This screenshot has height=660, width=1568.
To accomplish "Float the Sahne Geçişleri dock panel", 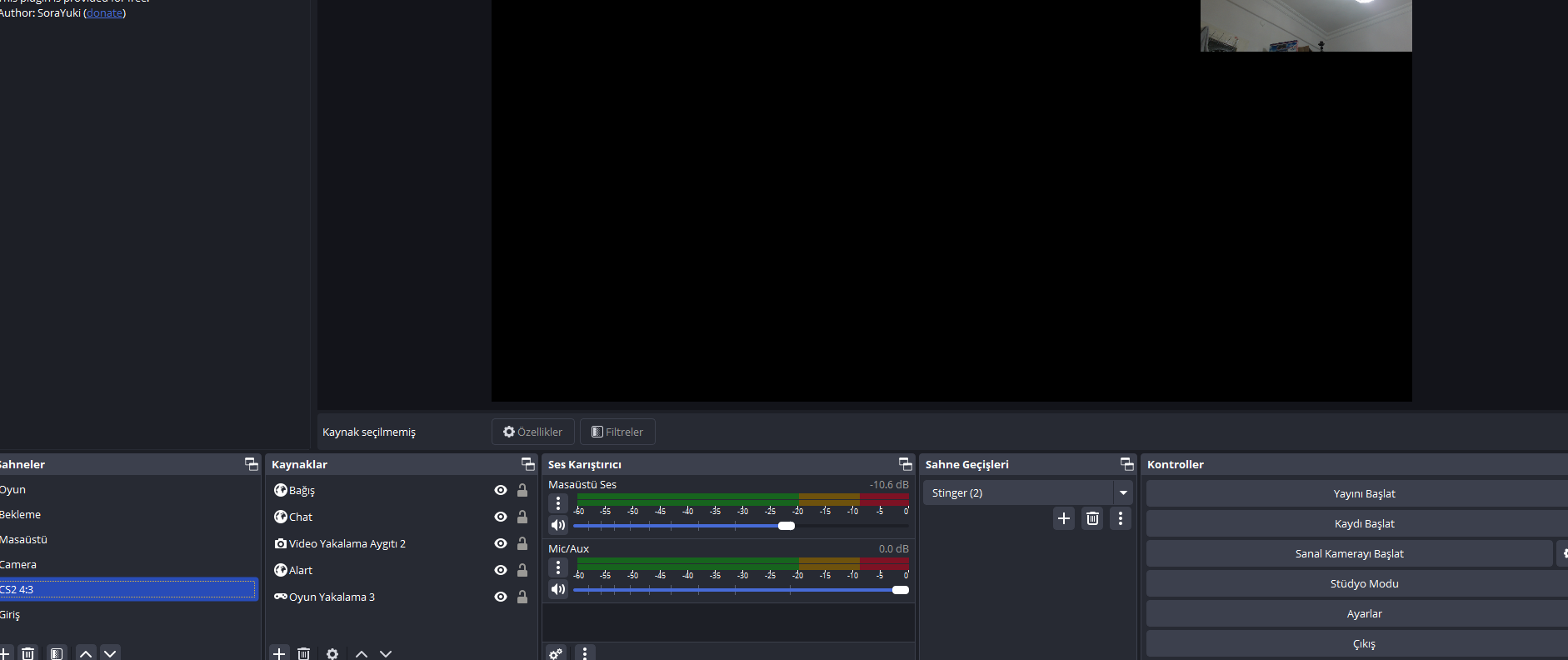I will 1127,464.
